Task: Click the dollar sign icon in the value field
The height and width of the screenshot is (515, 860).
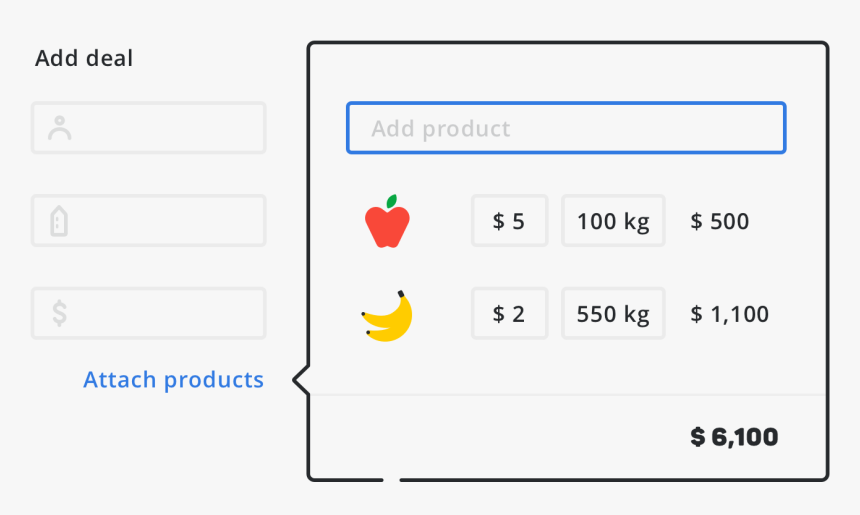Action: pos(59,314)
